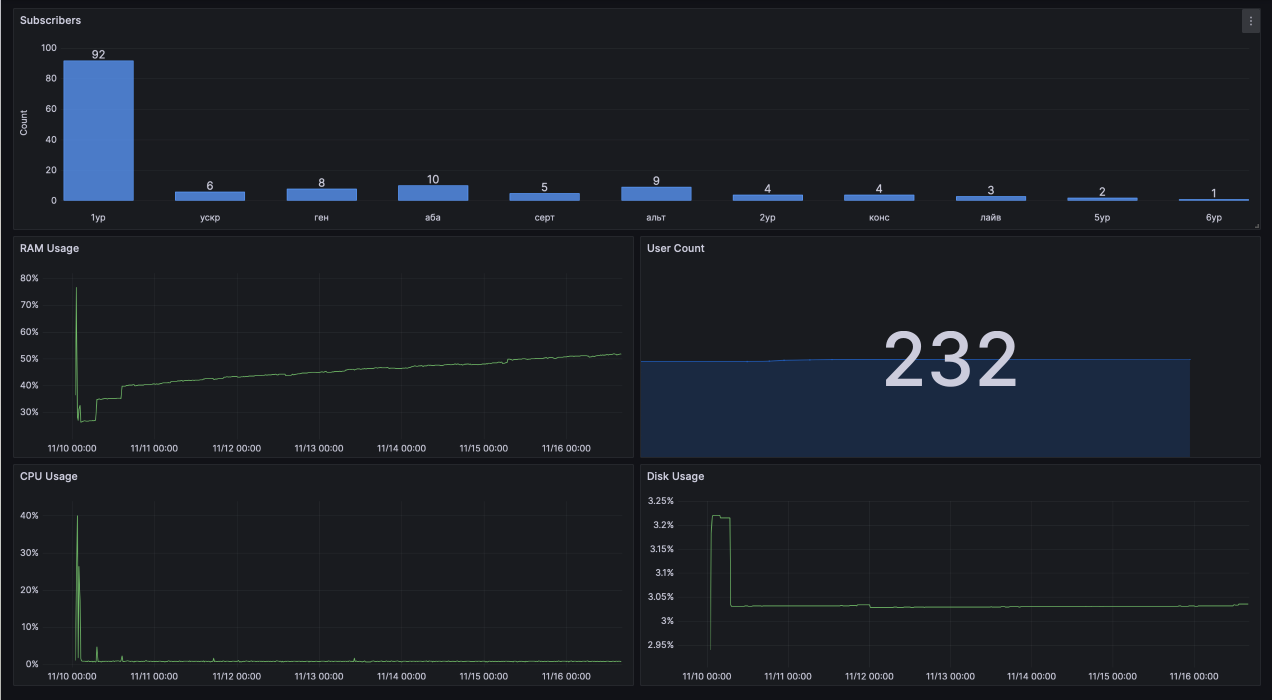
Task: Open the Subscribers panel three-dot menu
Action: coord(1250,21)
